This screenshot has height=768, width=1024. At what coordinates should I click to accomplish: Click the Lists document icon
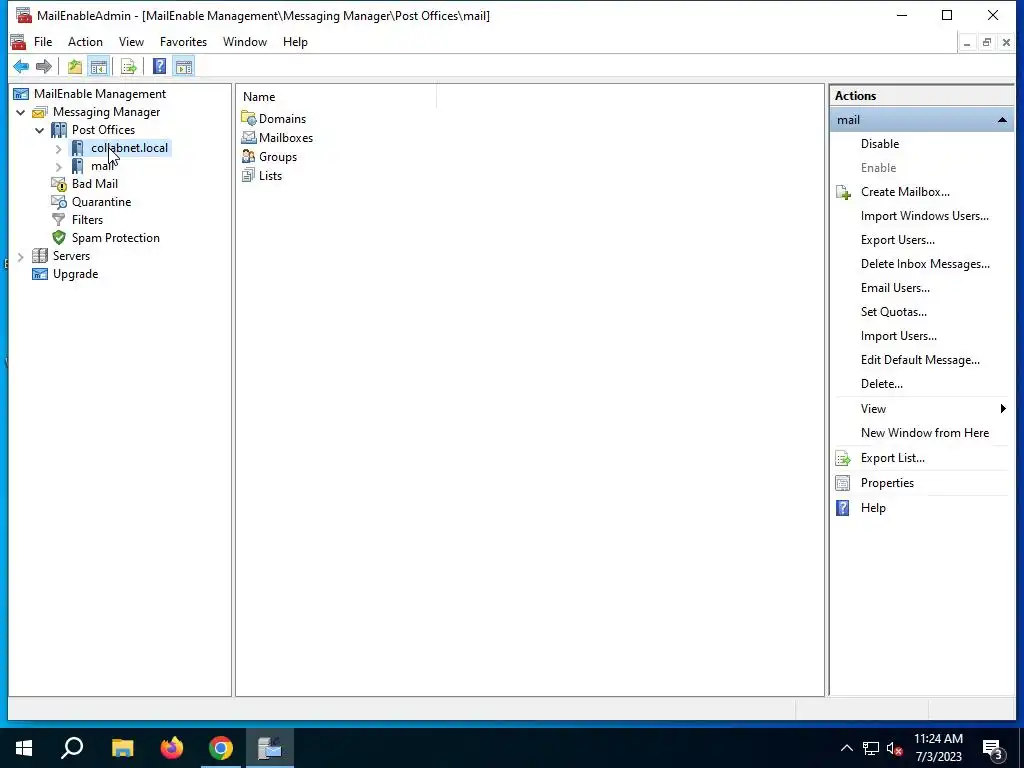248,175
